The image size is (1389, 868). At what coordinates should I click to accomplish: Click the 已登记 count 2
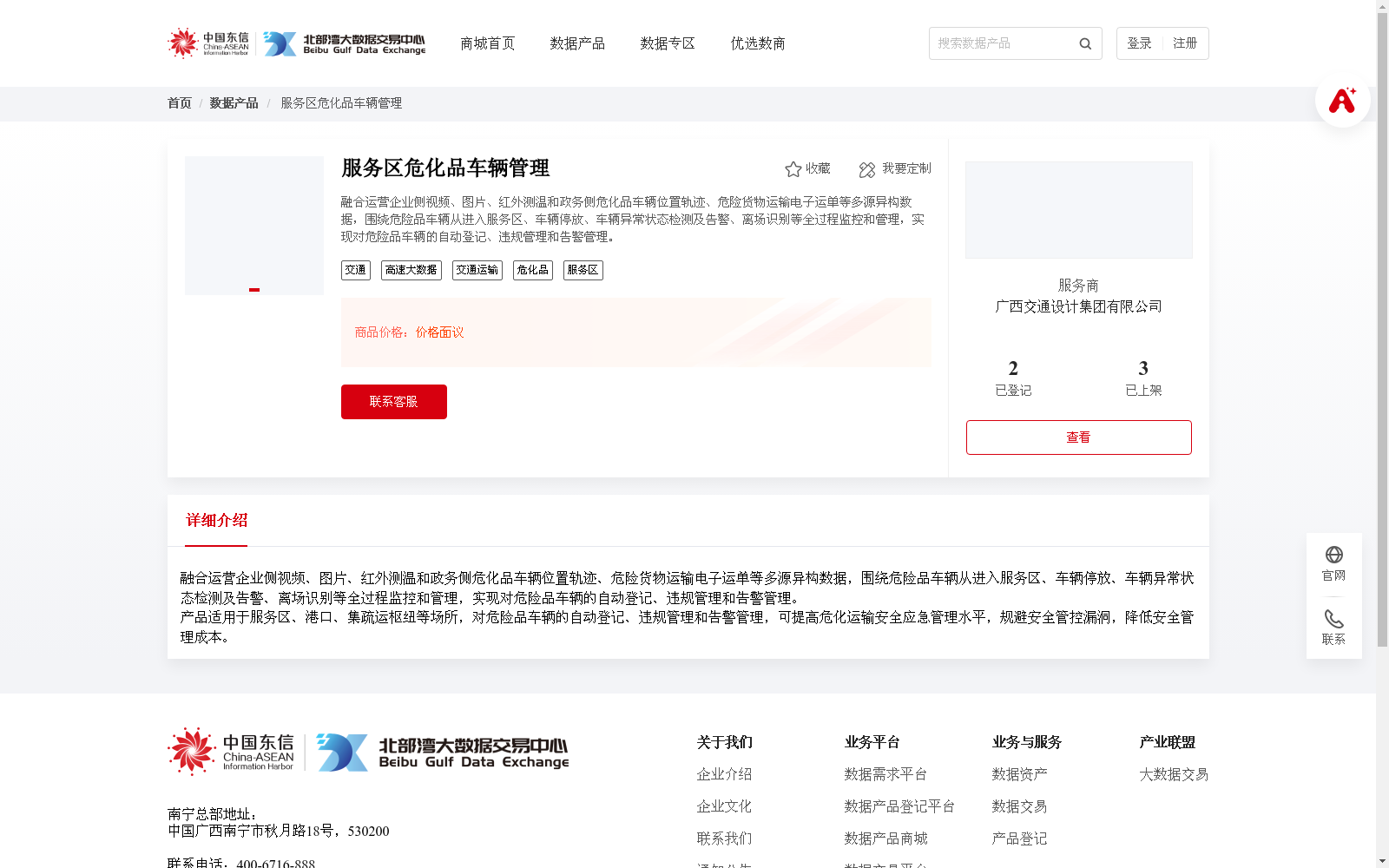(x=1013, y=368)
